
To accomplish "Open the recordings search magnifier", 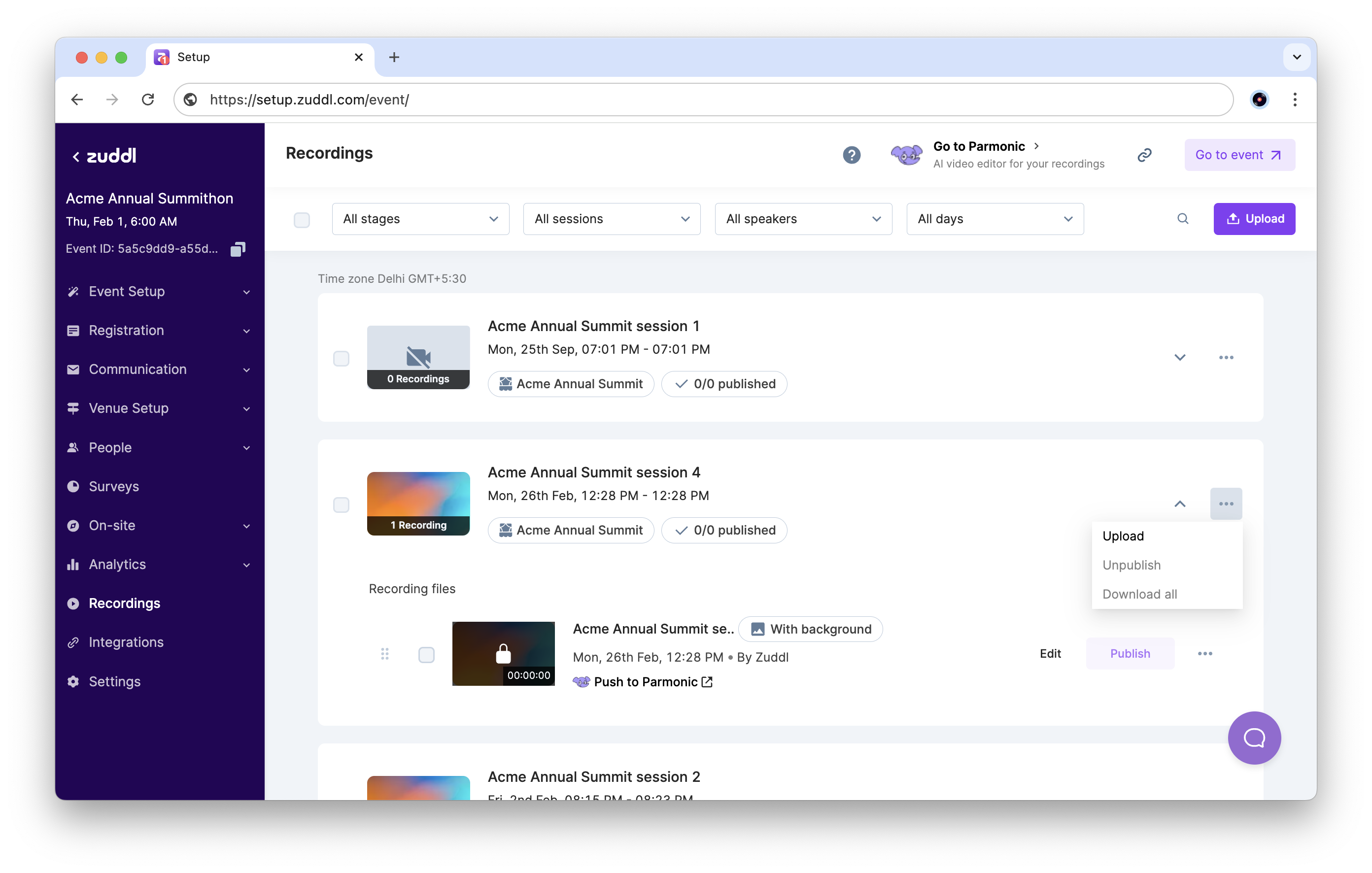I will point(1182,219).
